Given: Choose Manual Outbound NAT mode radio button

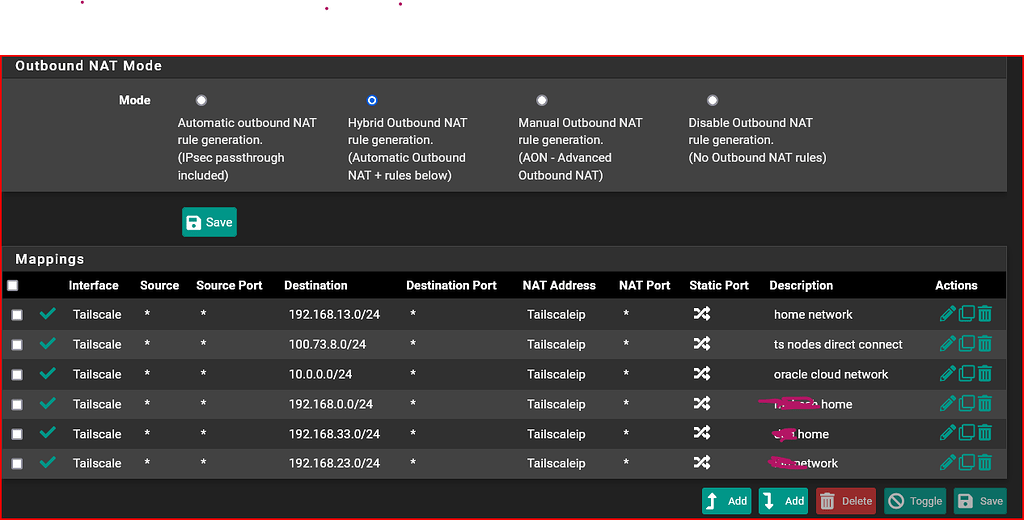Looking at the screenshot, I should coord(542,100).
